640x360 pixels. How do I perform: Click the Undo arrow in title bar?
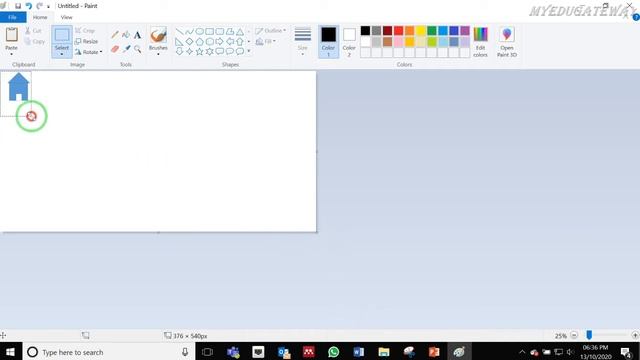pos(29,6)
